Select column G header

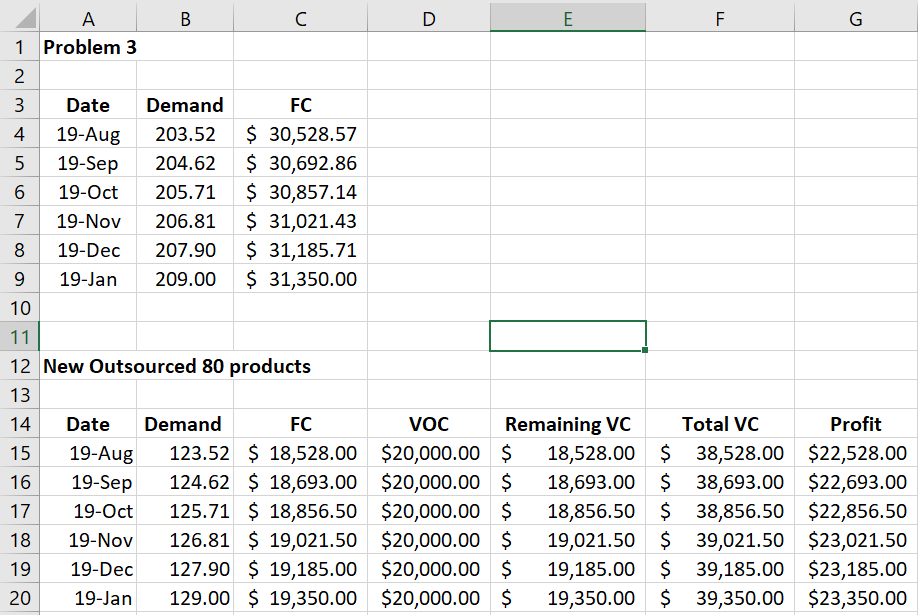(x=856, y=19)
